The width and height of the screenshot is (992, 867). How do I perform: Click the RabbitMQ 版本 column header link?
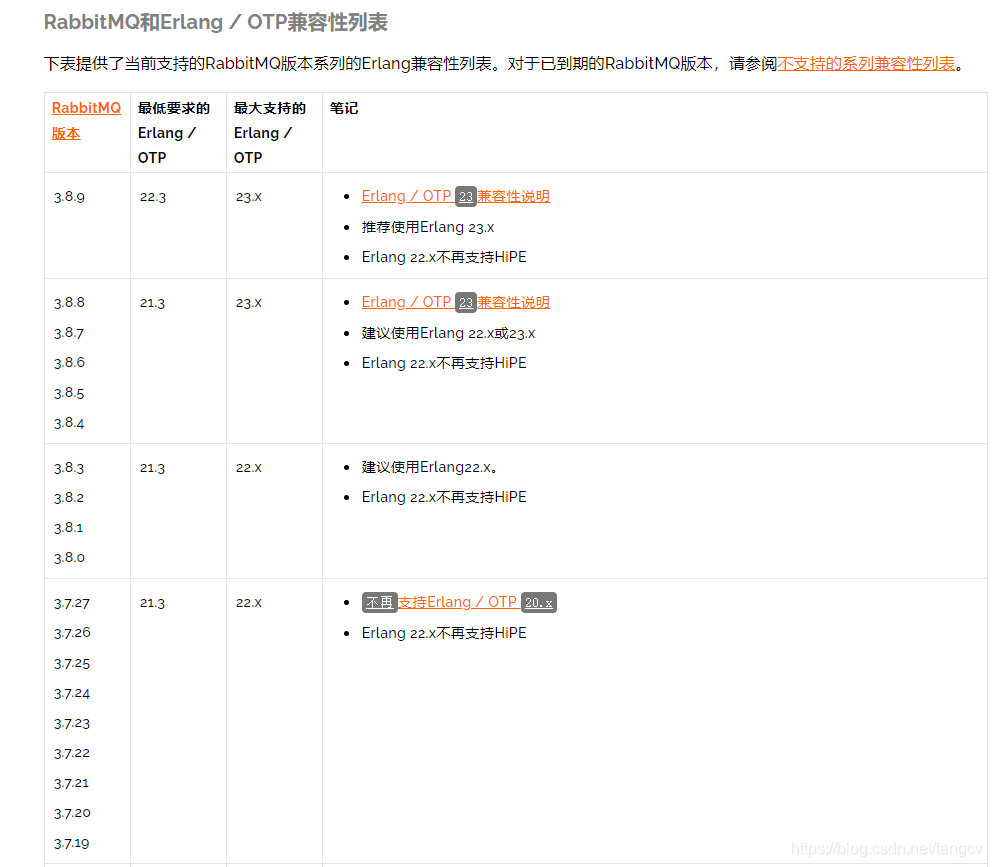tap(84, 119)
